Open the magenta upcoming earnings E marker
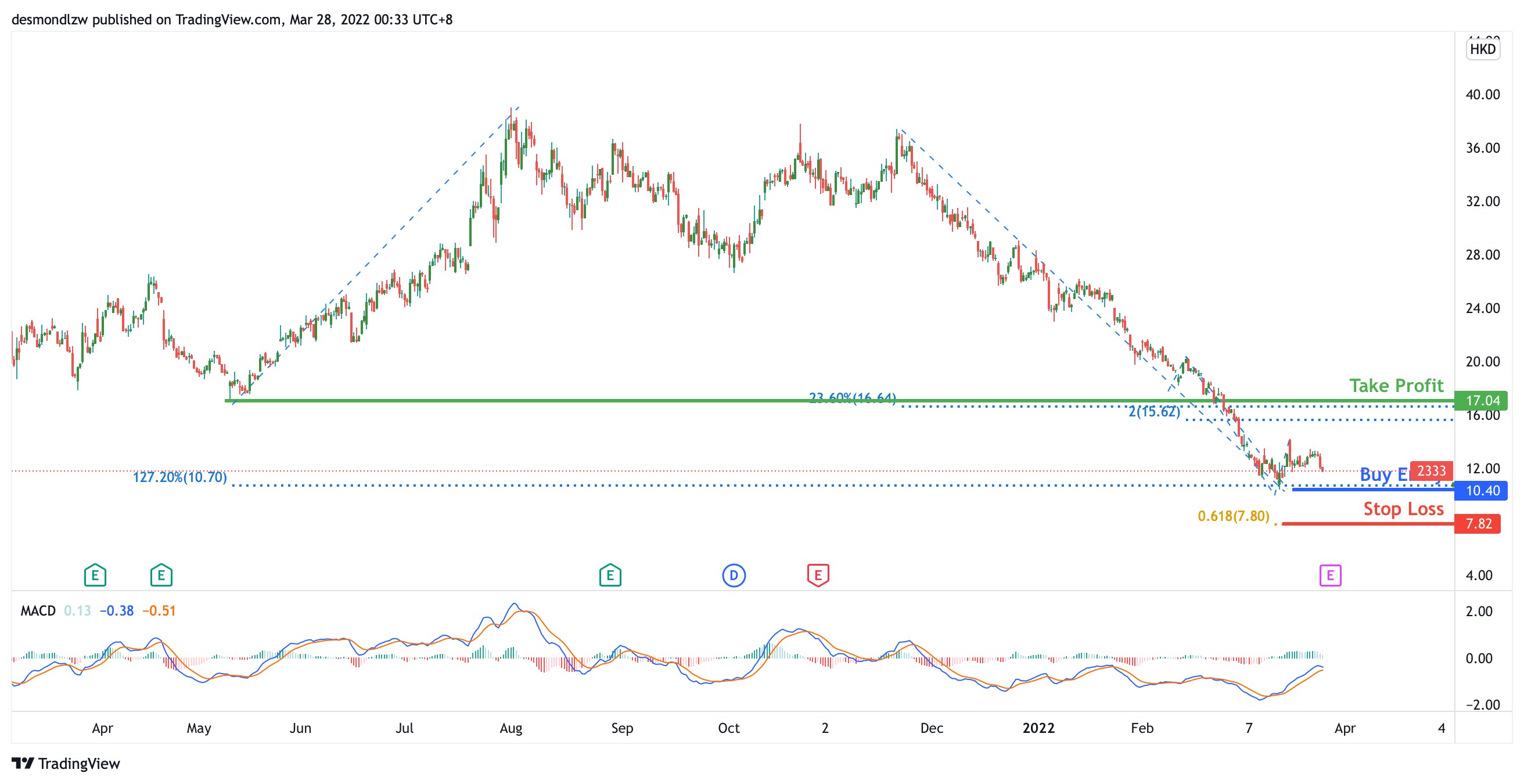The width and height of the screenshot is (1524, 784). (1330, 575)
